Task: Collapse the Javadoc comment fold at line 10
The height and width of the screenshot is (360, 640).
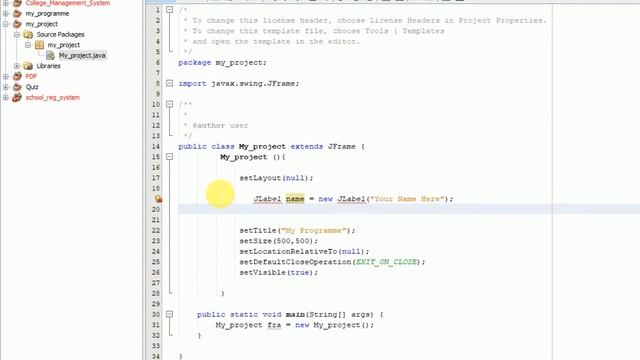Action: (169, 104)
